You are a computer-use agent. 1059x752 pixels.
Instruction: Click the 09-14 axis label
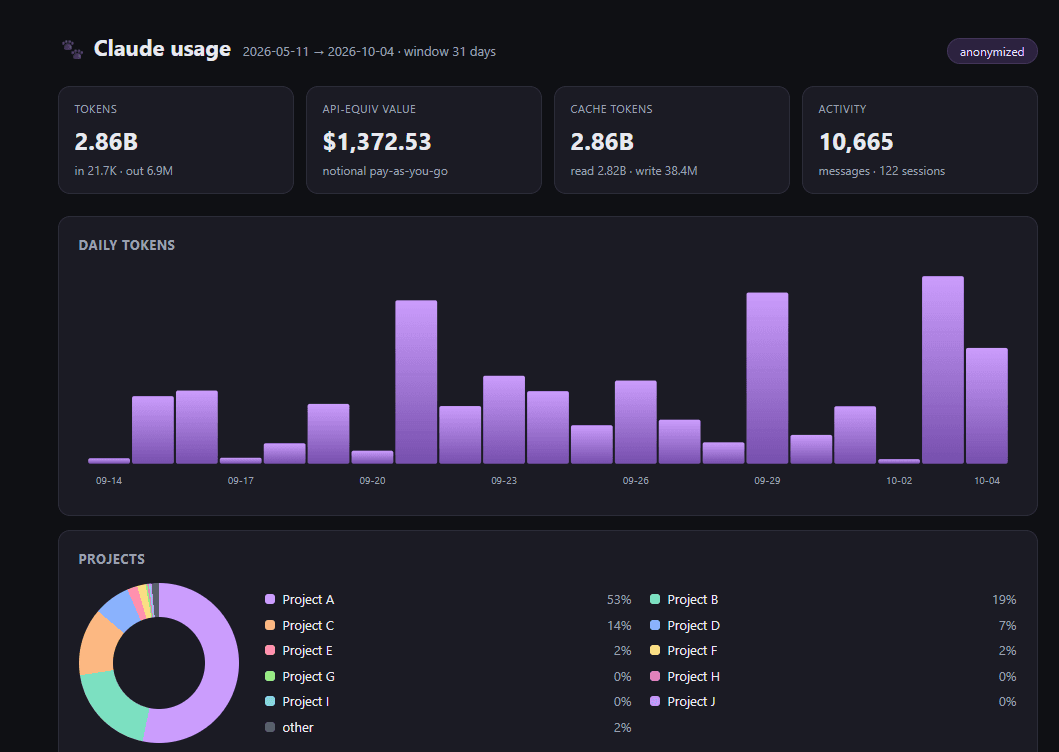pyautogui.click(x=109, y=480)
